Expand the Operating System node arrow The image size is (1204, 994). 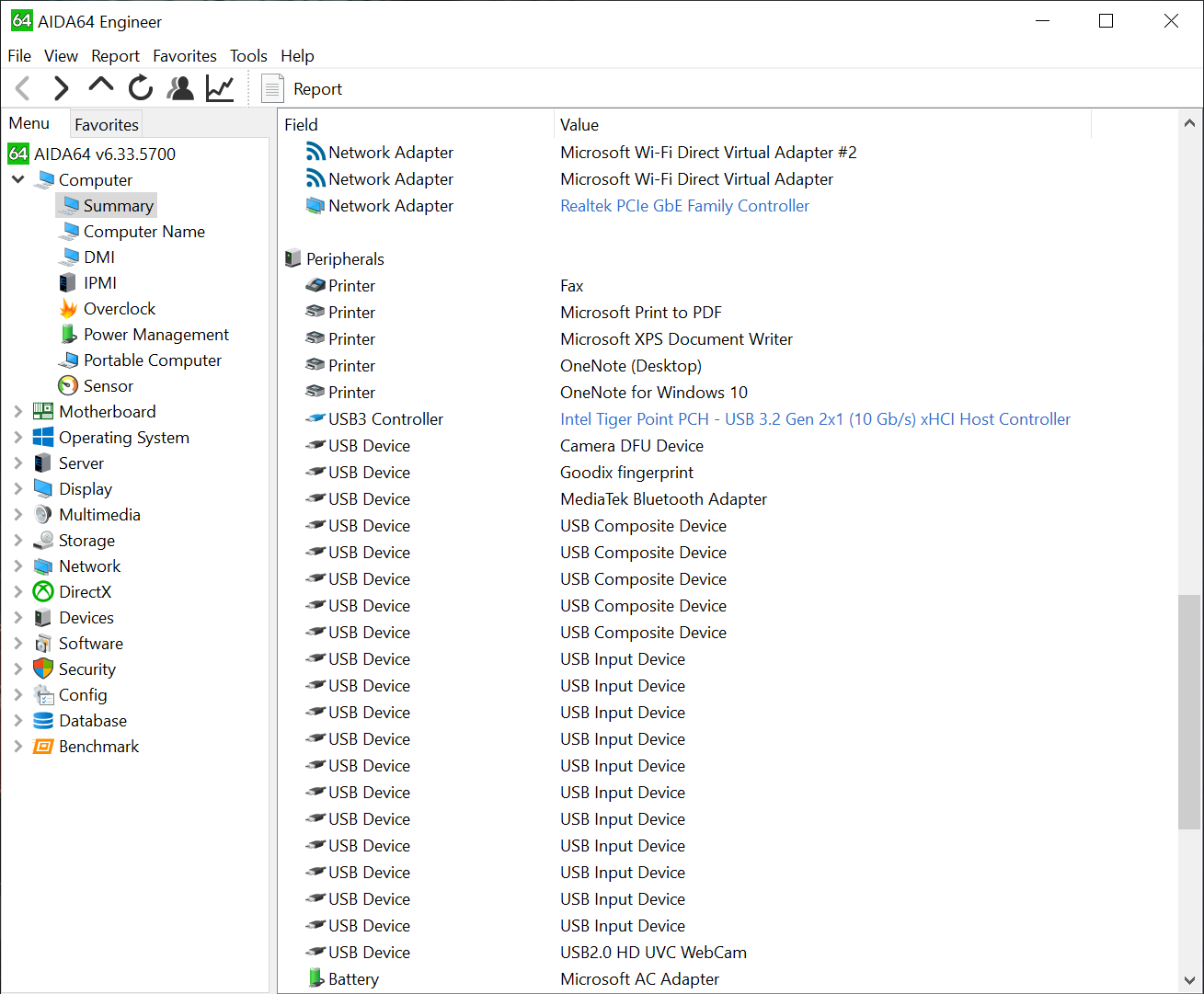[18, 437]
